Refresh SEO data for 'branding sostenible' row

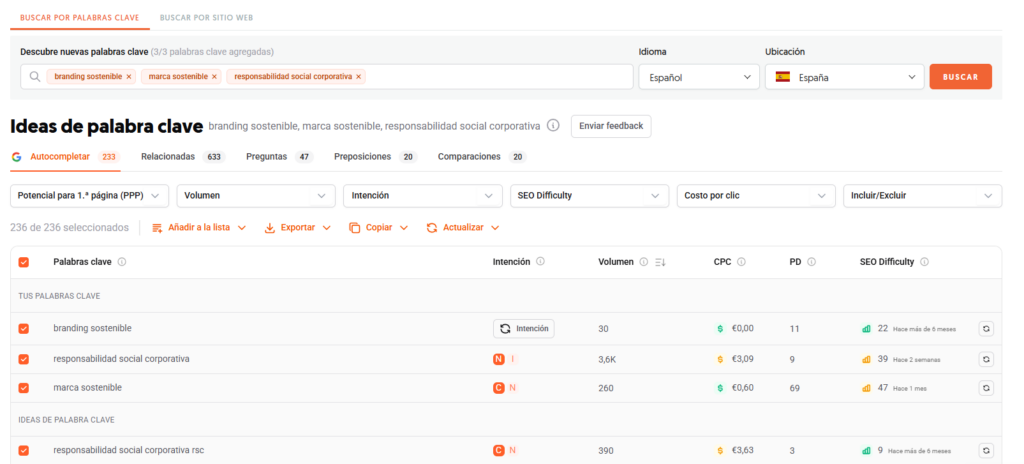pos(986,328)
